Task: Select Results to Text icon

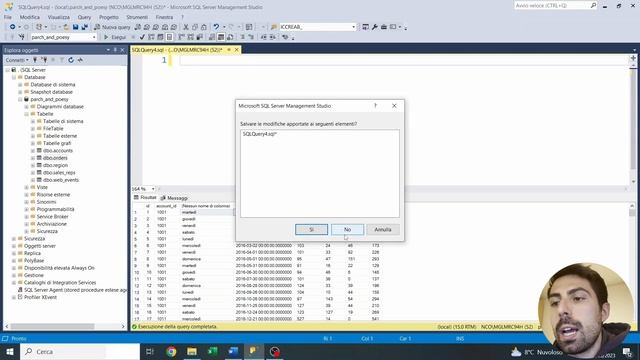Action: 212,37
